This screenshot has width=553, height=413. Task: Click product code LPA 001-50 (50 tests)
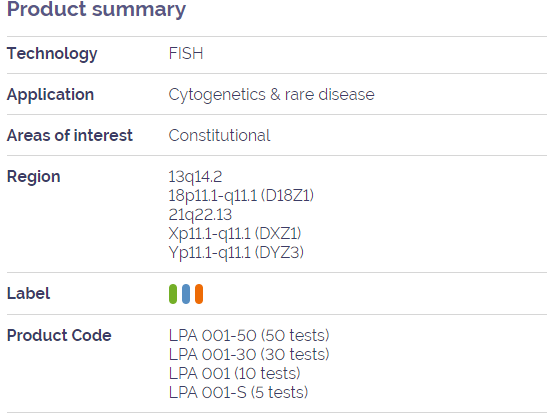(249, 335)
